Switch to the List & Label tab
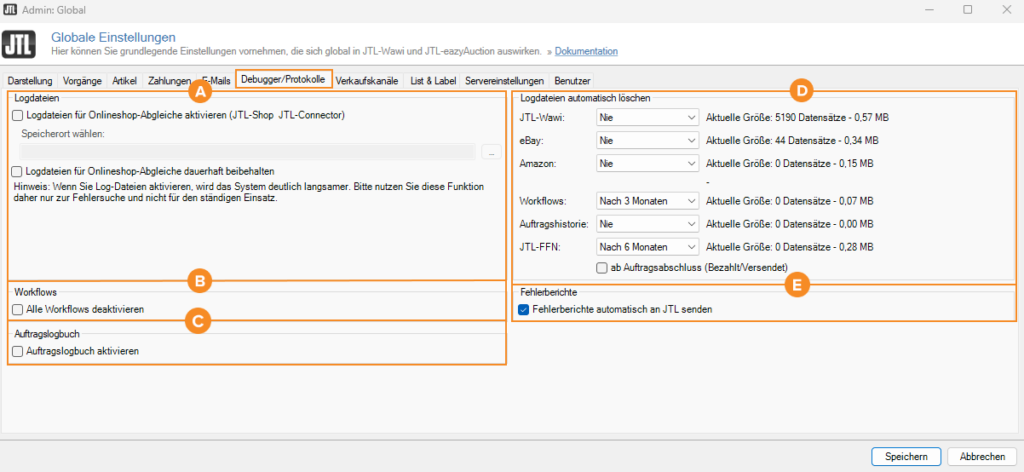 point(432,81)
